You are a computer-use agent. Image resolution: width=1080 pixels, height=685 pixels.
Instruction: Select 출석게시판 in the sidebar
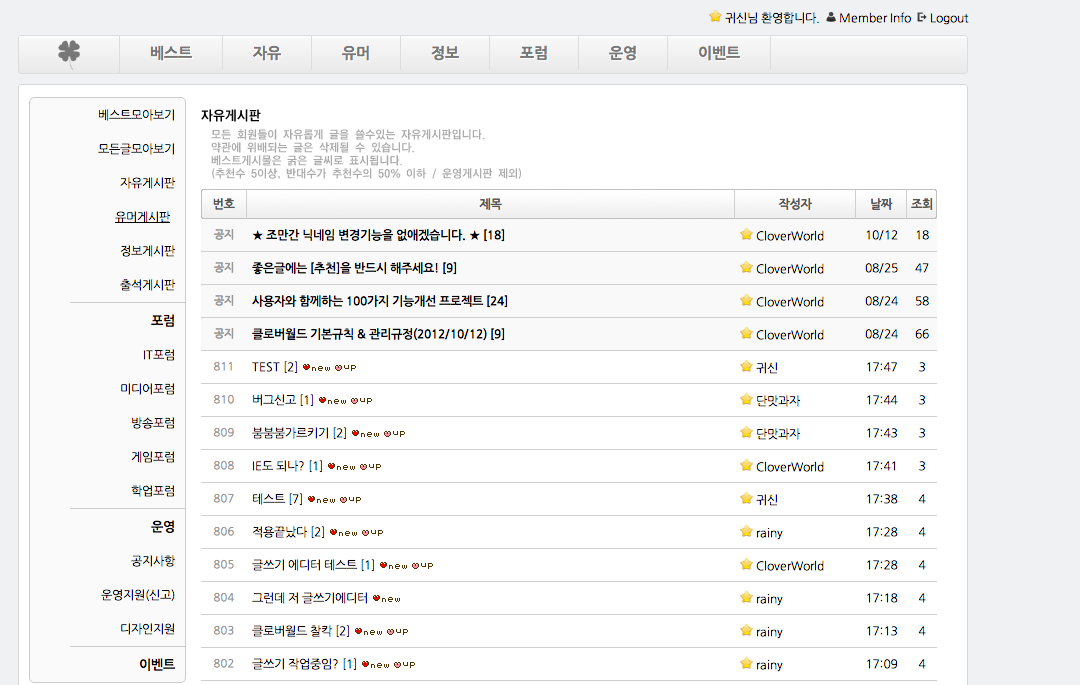[x=147, y=285]
